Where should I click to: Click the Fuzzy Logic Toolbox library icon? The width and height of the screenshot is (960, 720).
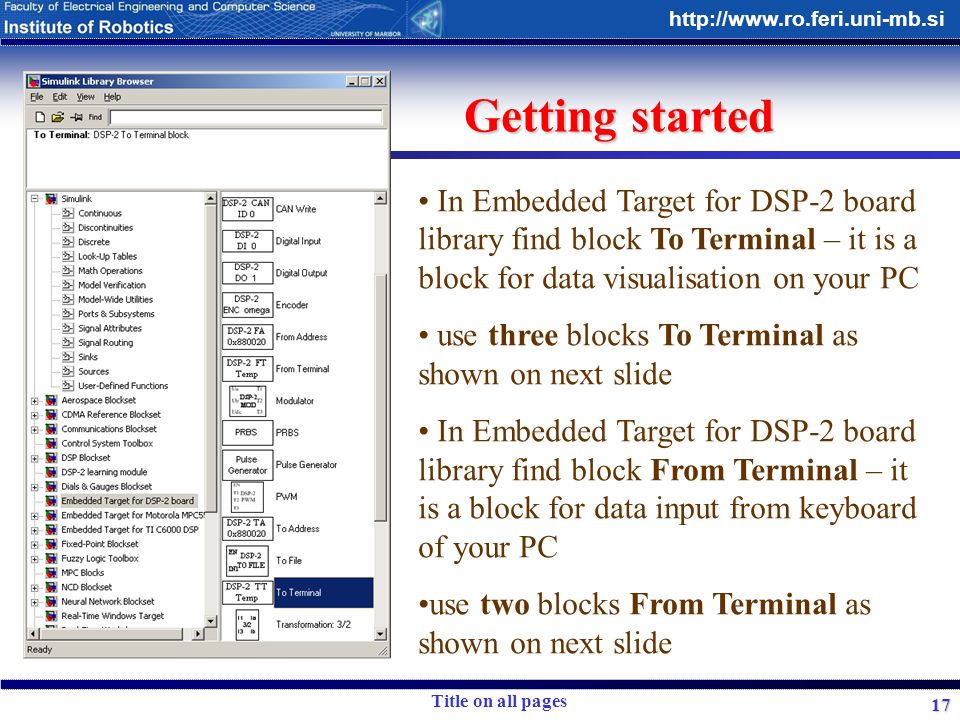[x=51, y=558]
